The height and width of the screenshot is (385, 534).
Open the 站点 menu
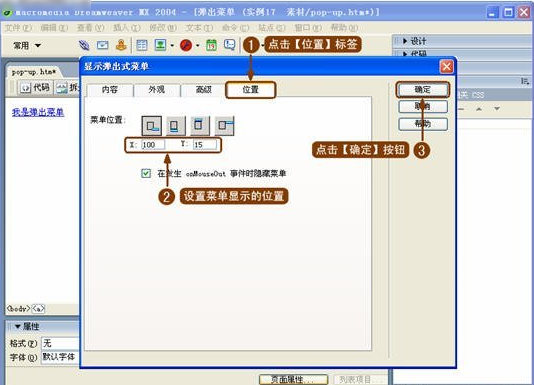271,28
